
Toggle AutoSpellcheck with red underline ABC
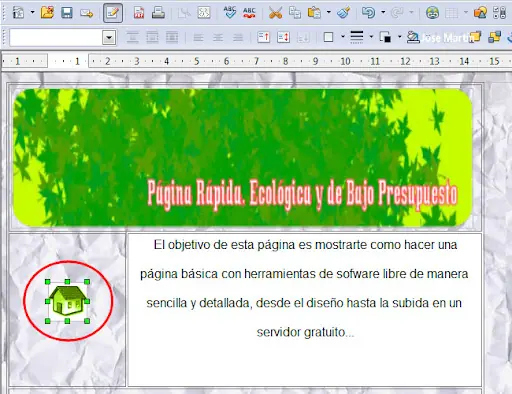249,13
